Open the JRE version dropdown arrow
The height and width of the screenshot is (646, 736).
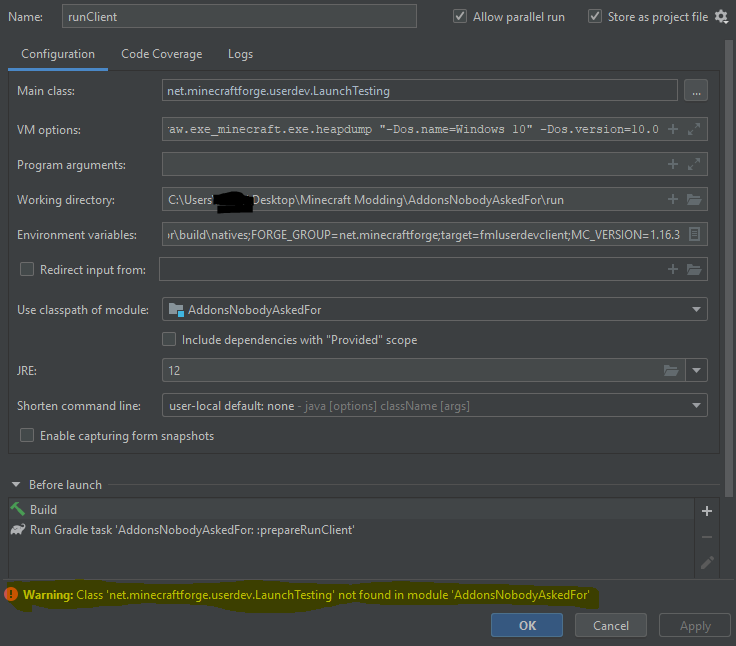click(696, 370)
